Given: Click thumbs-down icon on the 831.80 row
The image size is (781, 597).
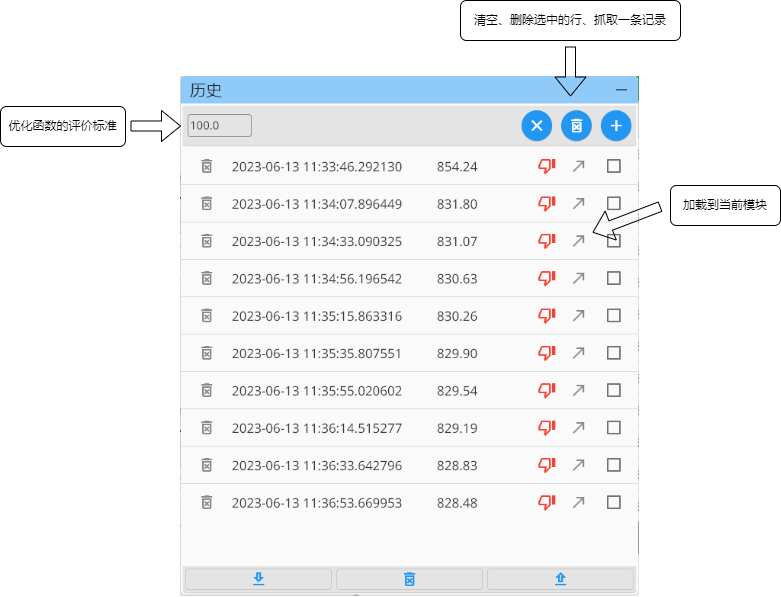Looking at the screenshot, I should [x=547, y=203].
